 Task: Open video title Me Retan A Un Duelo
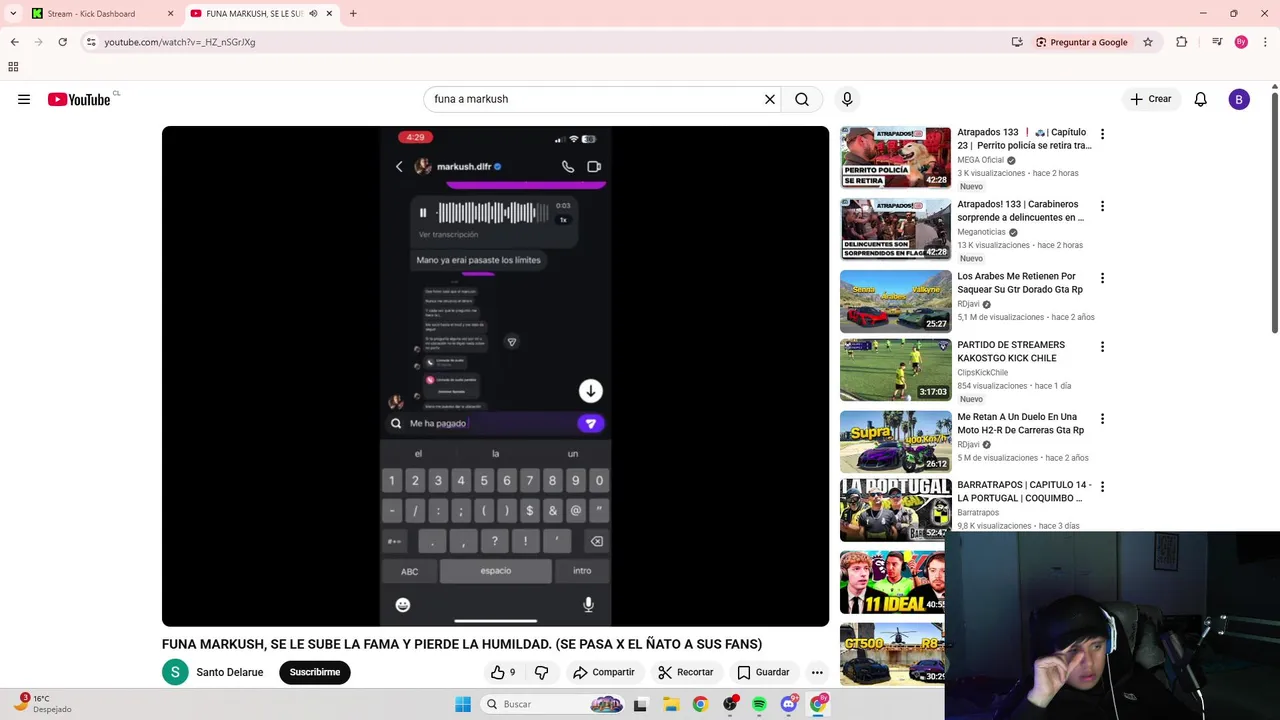point(1020,423)
